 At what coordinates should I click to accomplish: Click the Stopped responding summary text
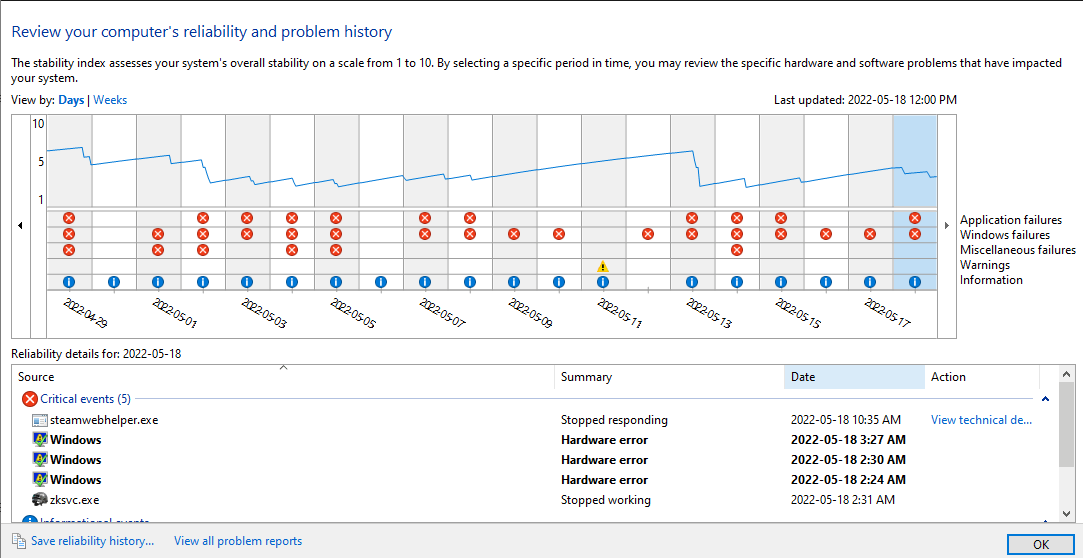[x=614, y=420]
